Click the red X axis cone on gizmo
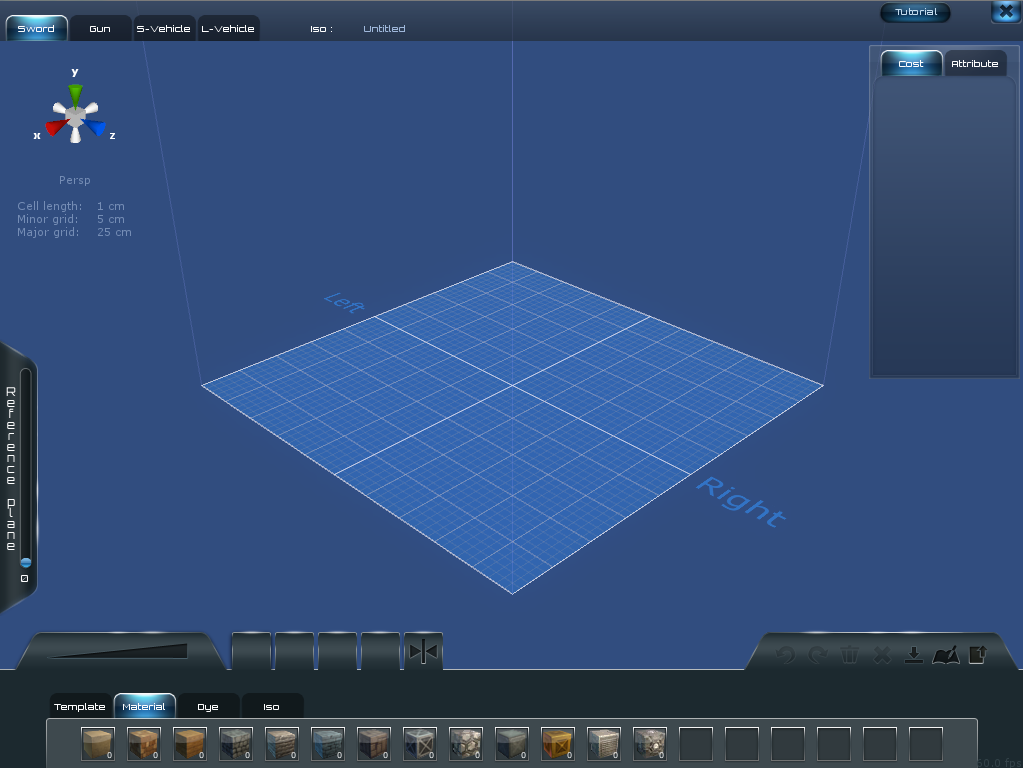 [55, 128]
